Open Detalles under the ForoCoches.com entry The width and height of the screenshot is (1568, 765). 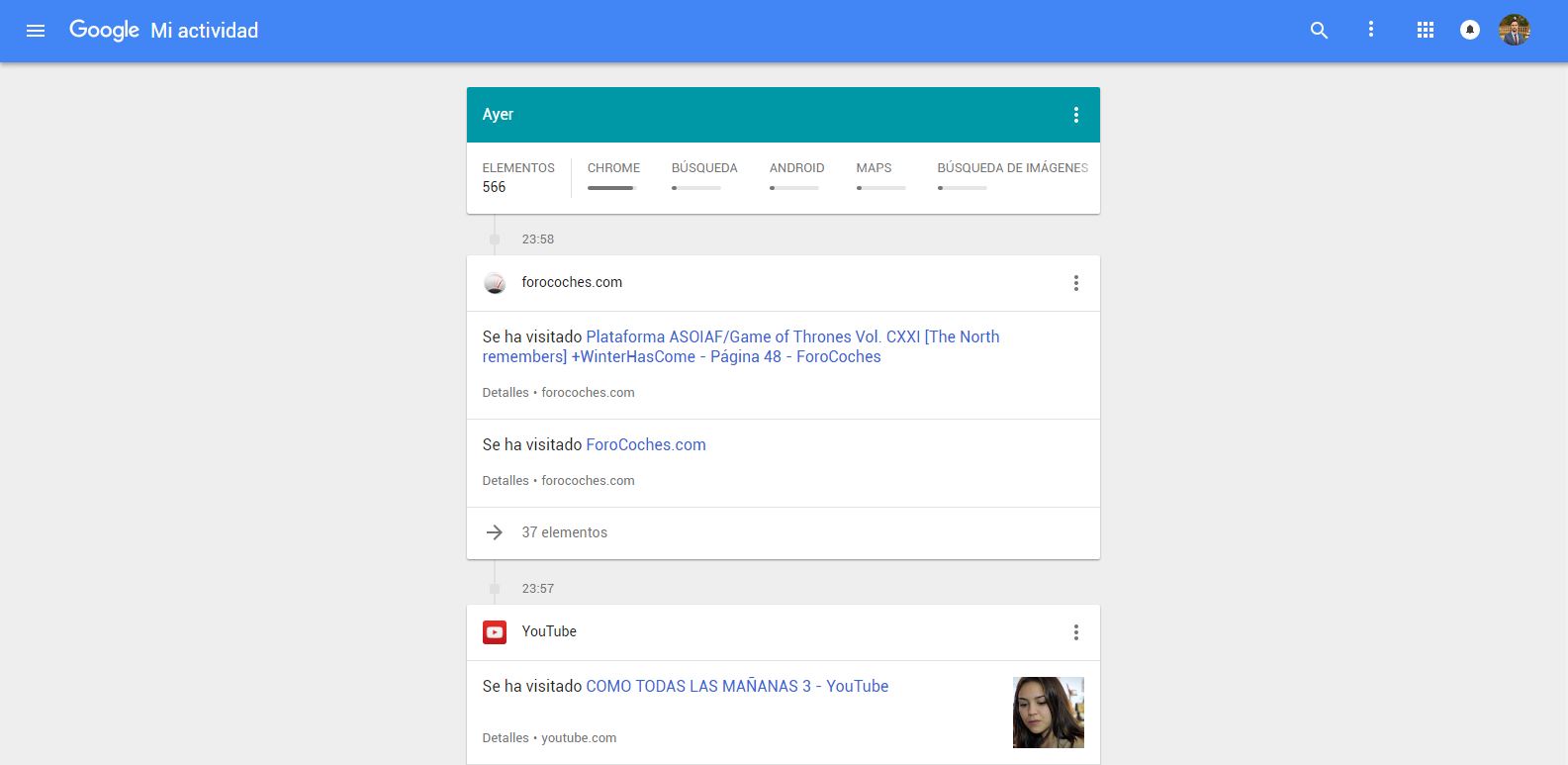(x=506, y=481)
